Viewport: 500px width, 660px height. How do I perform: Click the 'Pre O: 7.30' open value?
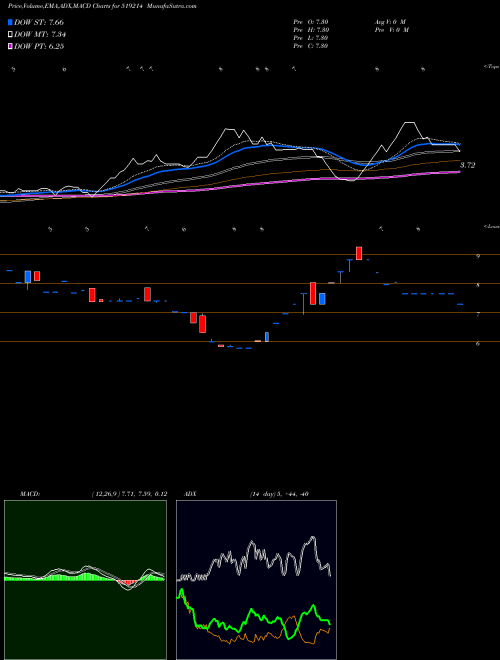311,22
